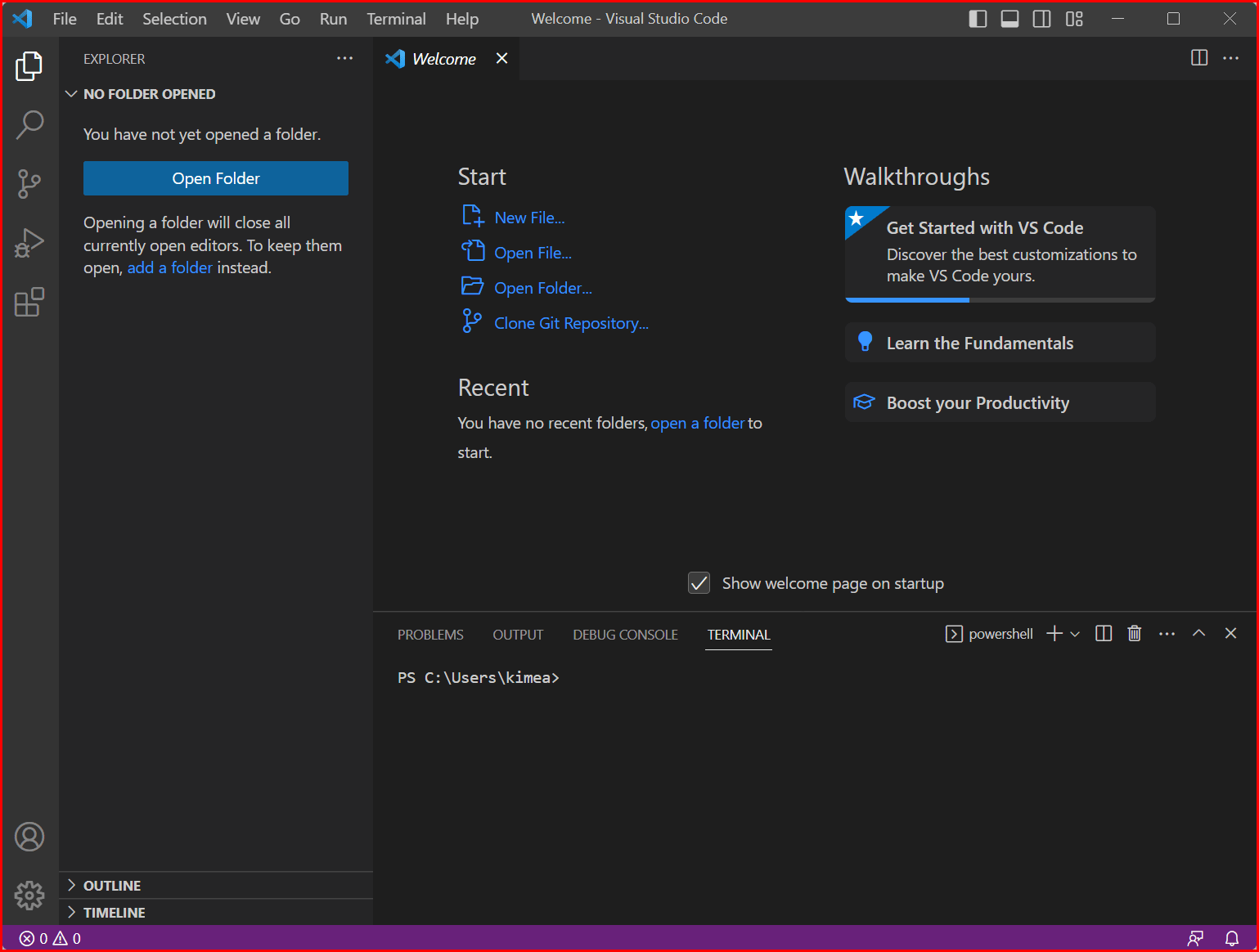Close the Welcome tab

pos(501,58)
